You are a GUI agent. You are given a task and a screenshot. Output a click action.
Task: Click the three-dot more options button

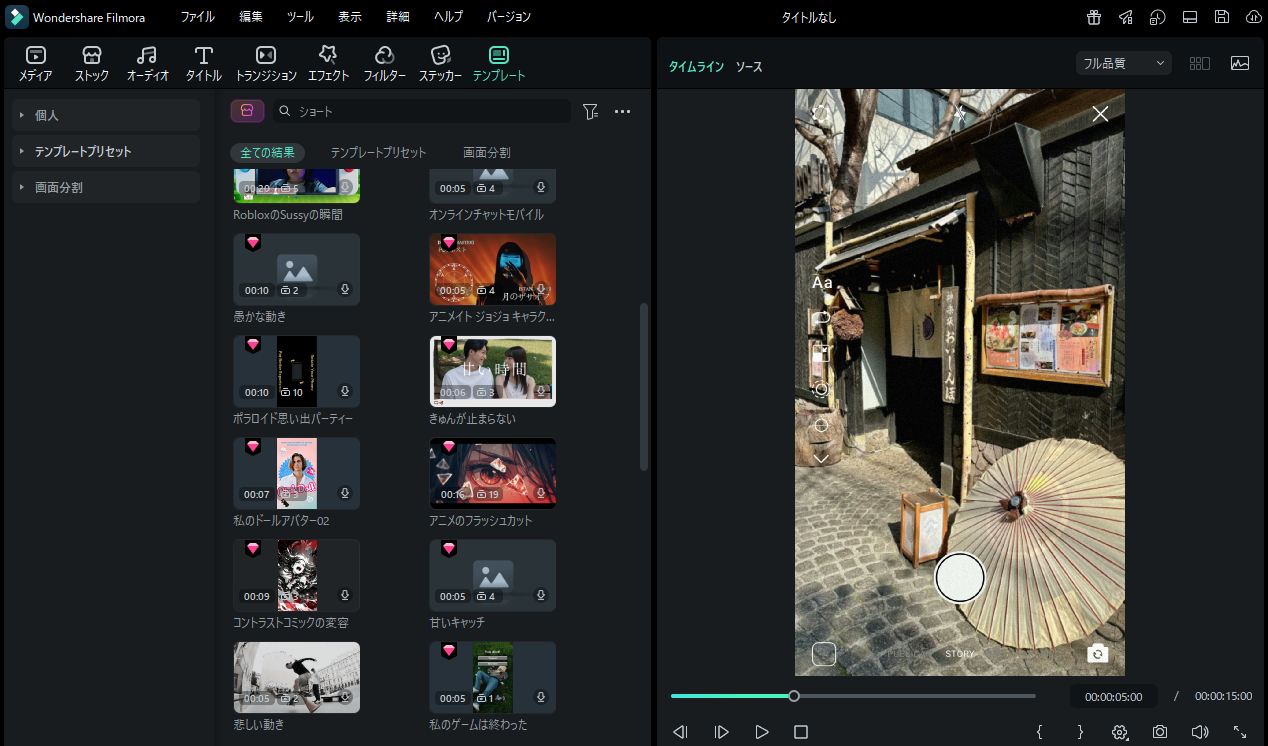click(x=622, y=112)
